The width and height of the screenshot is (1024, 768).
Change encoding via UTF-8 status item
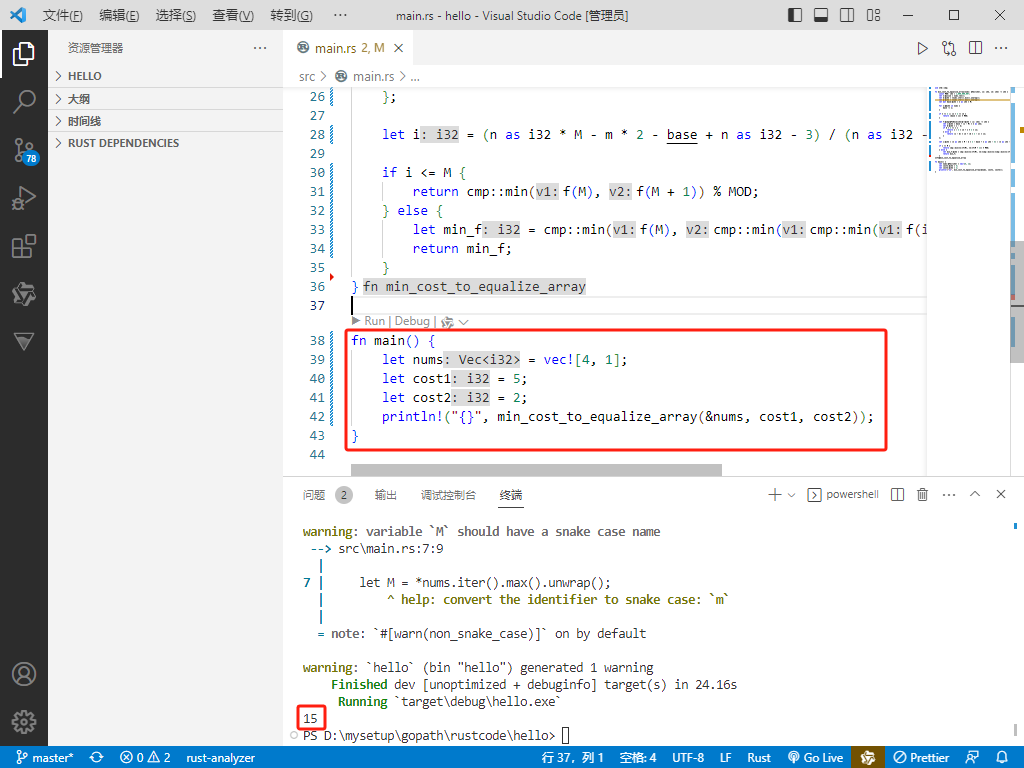[x=688, y=758]
